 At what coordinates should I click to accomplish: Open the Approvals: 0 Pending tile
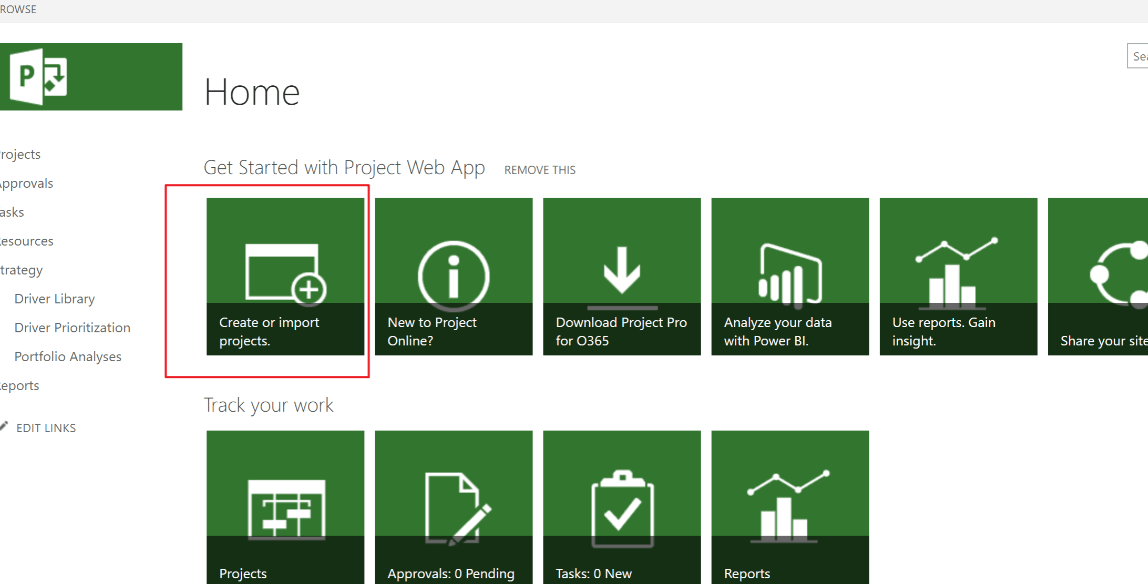pos(454,507)
